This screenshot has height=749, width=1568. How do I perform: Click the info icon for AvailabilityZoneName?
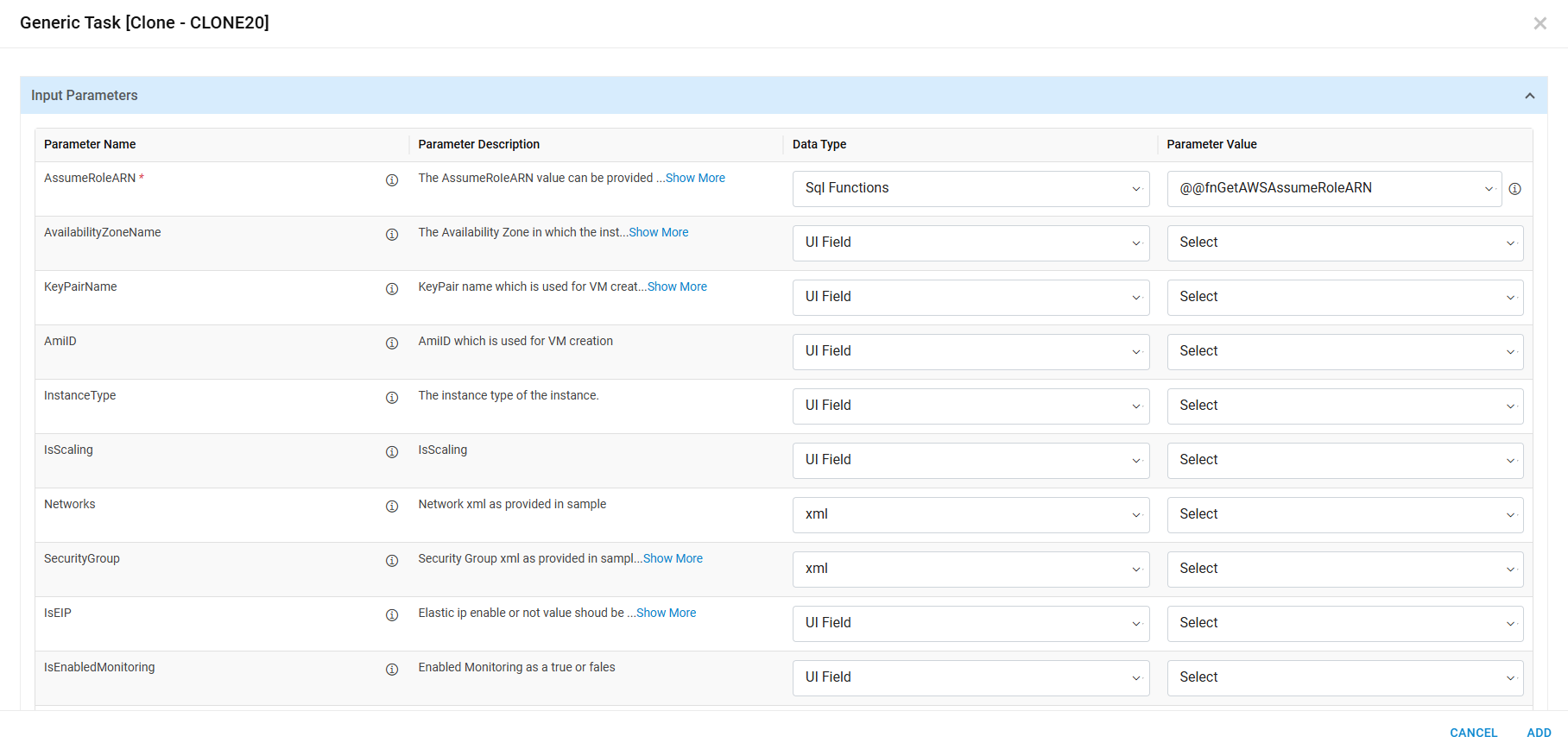[x=392, y=235]
